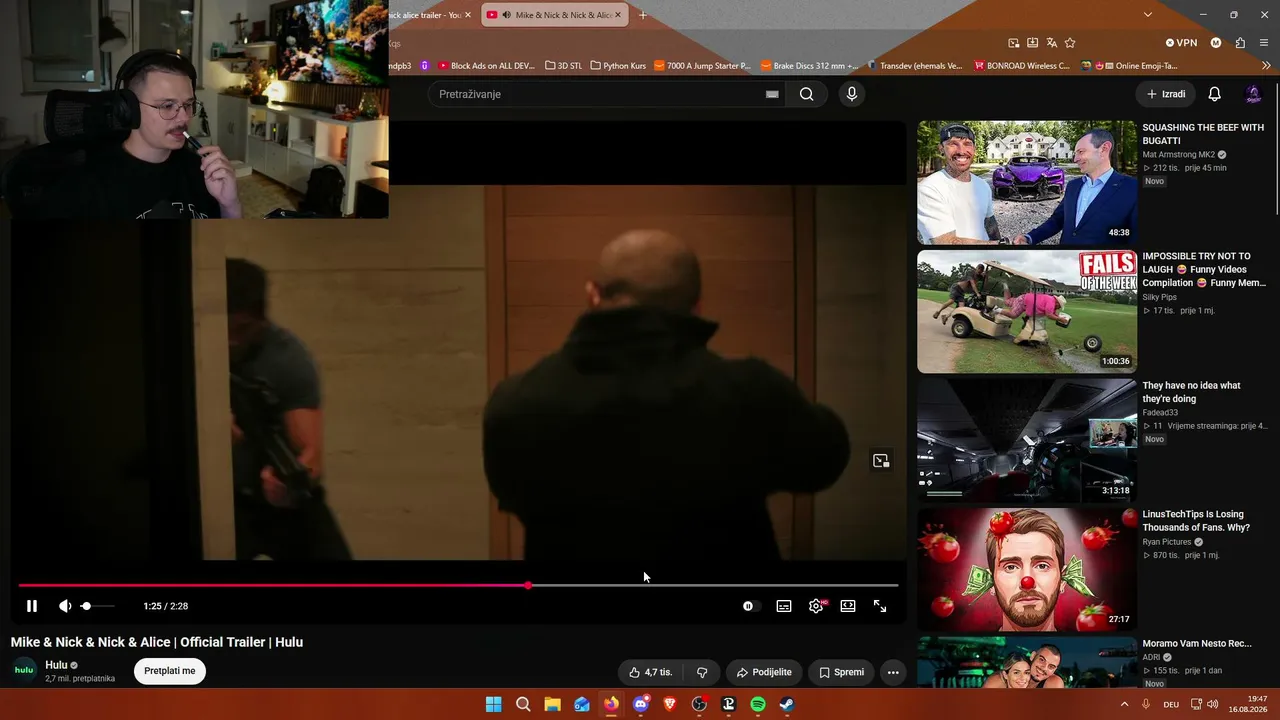The image size is (1280, 720).
Task: Open the 'Transdev (ehemals Ve...' bookmark
Action: pyautogui.click(x=915, y=66)
